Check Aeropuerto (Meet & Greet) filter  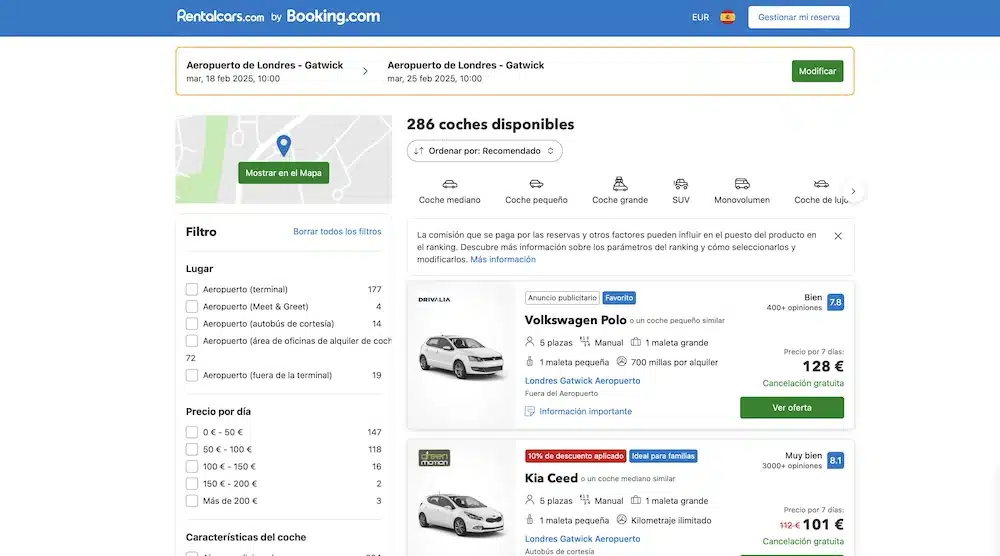point(192,307)
